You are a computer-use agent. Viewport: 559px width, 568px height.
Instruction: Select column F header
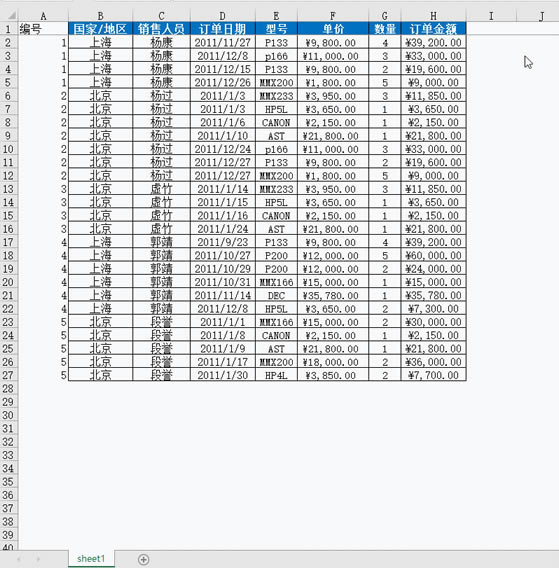click(x=333, y=16)
